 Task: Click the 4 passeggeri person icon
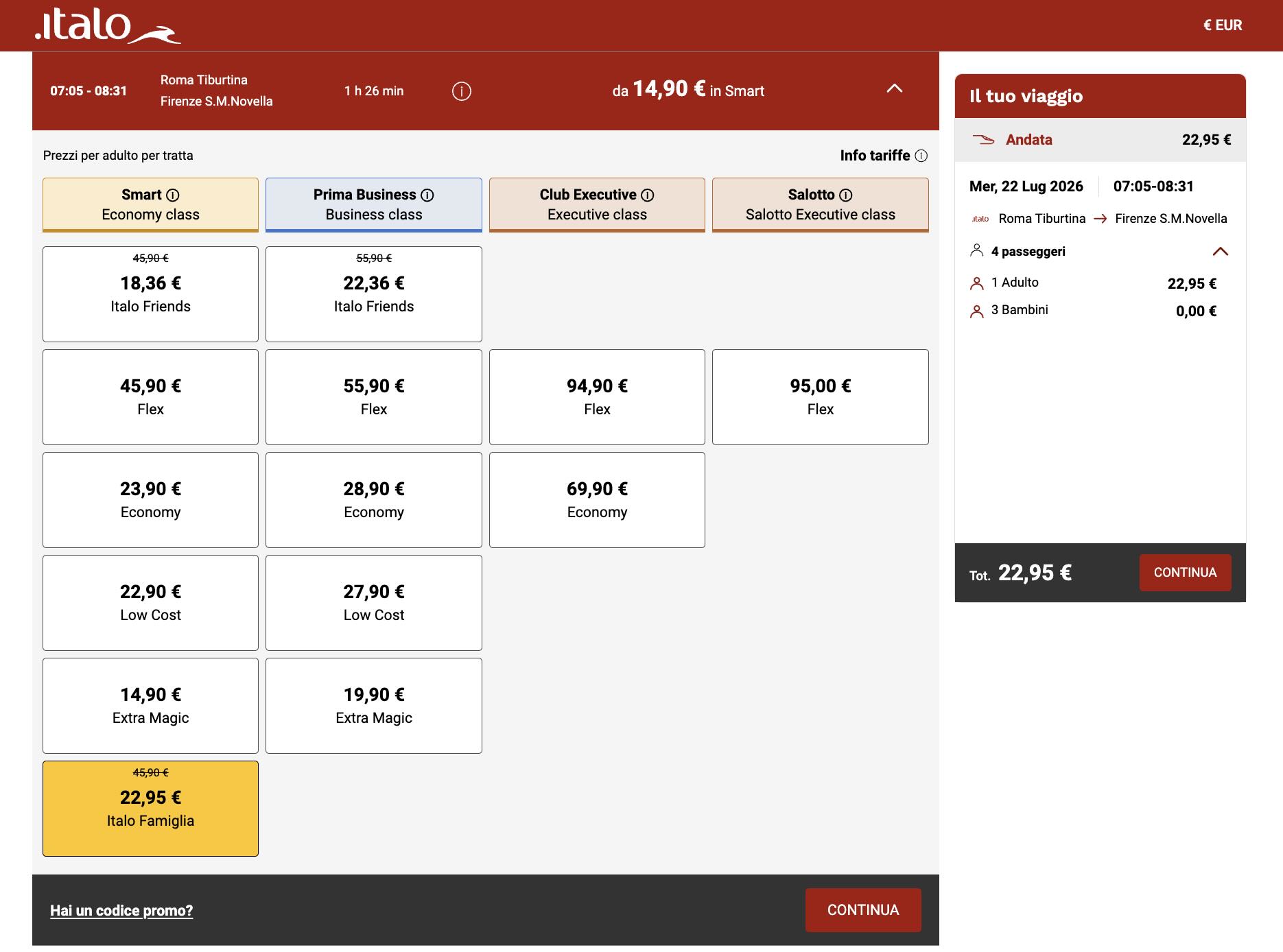point(977,250)
